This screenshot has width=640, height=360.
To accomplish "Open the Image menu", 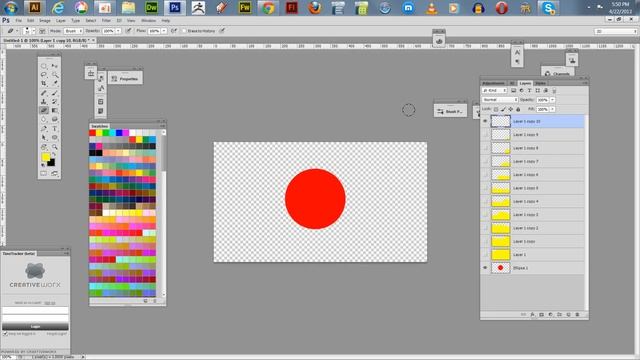I will coord(45,20).
